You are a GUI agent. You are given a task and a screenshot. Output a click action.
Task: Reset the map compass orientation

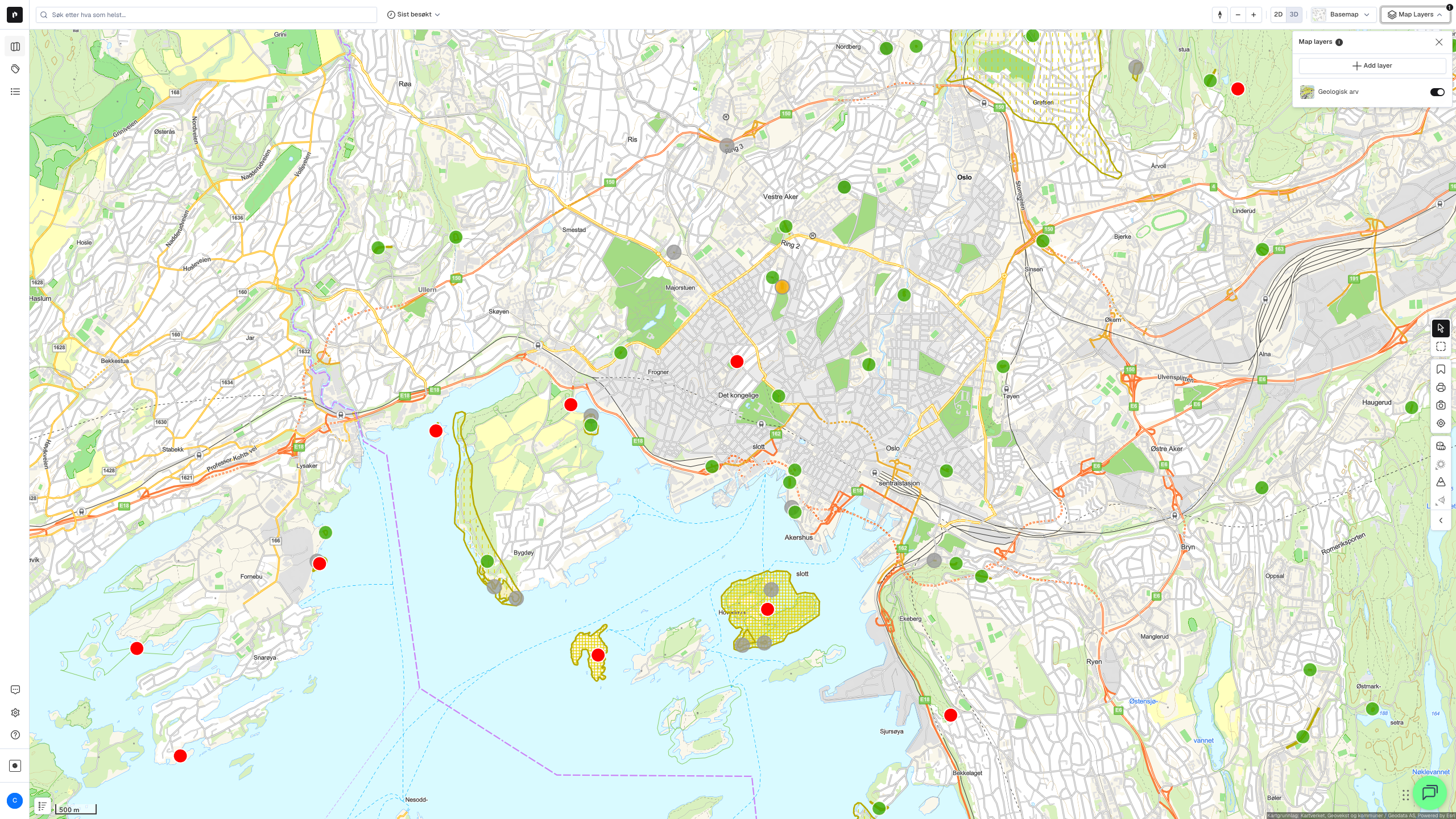coord(1220,15)
